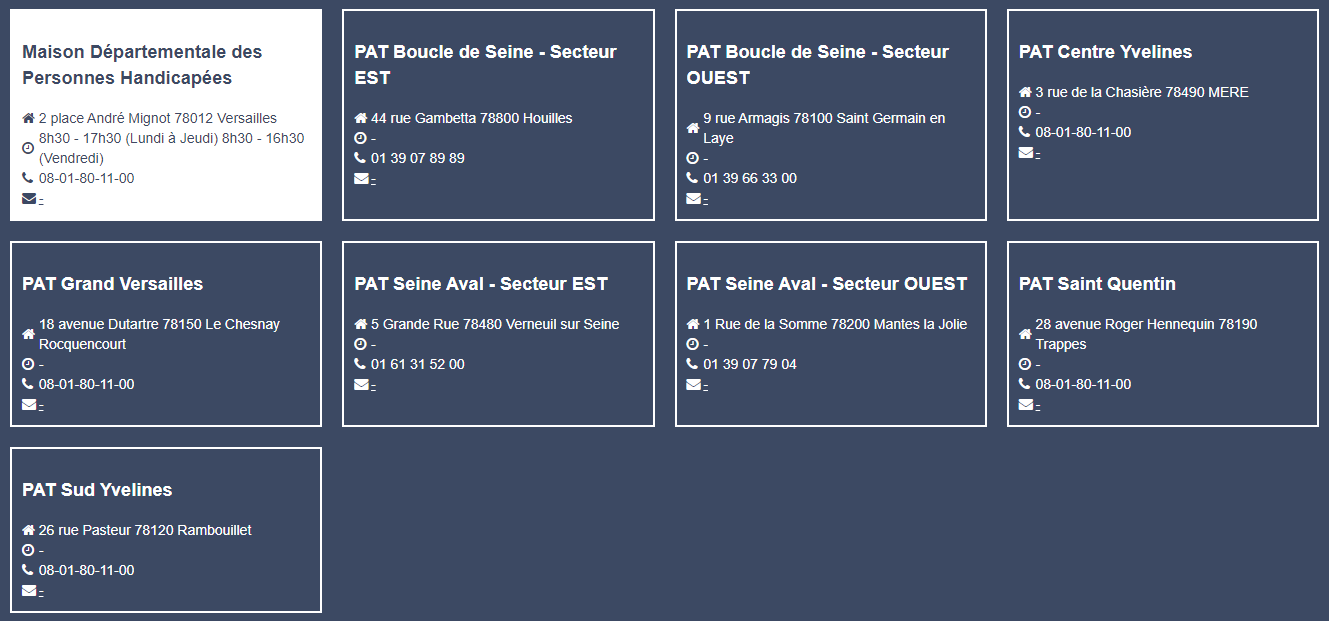Click phone icon next to 01 39 66 33 00
Screen dimensions: 1329x621
692,178
